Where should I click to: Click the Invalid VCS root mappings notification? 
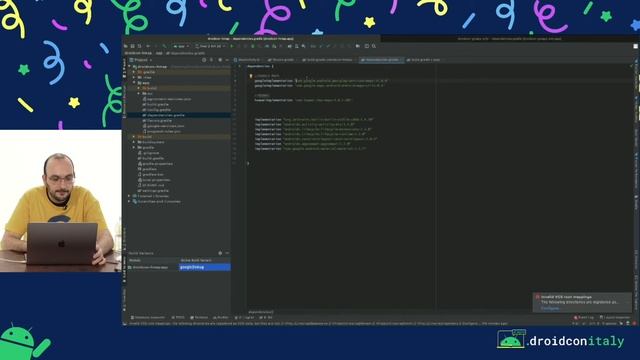[x=582, y=302]
